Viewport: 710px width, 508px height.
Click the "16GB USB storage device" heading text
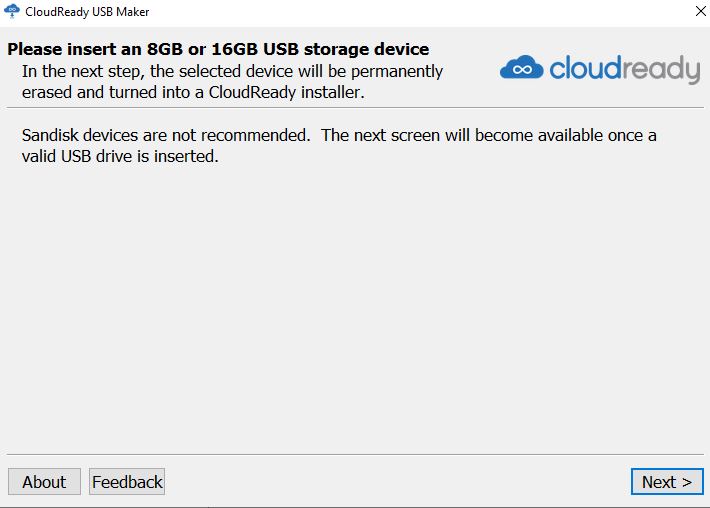tap(320, 49)
